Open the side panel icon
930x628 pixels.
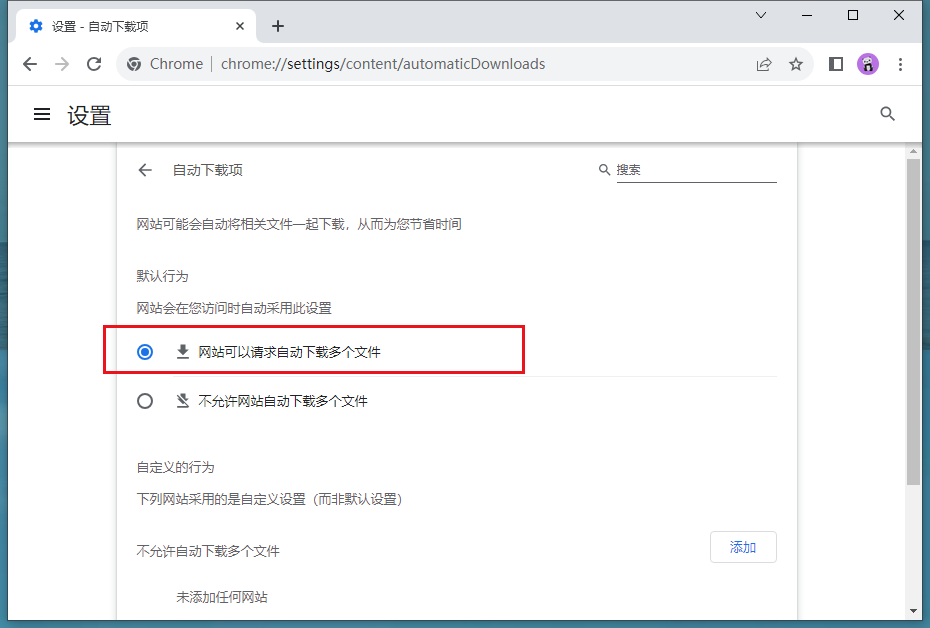click(x=836, y=64)
